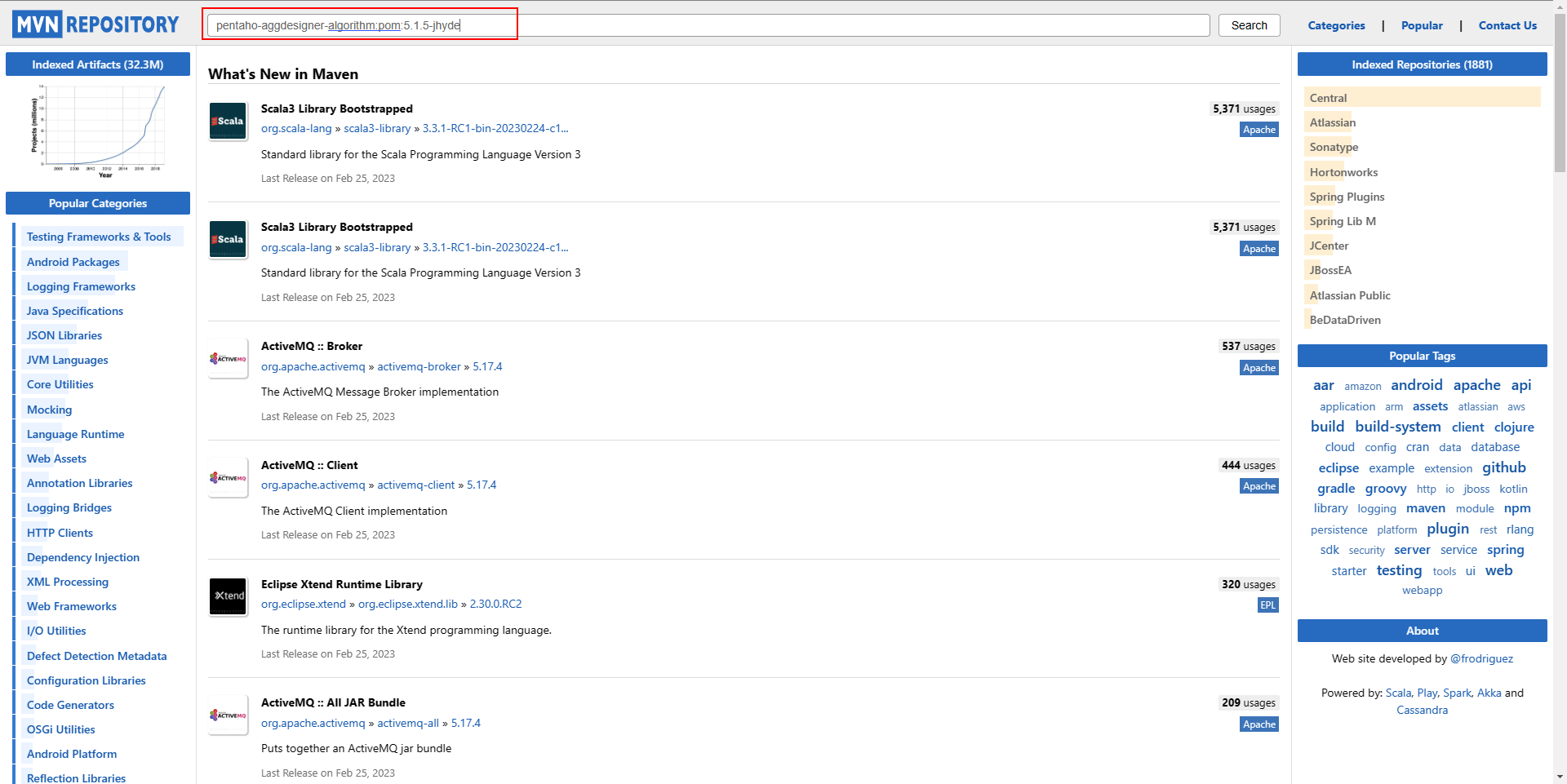The width and height of the screenshot is (1567, 784).
Task: Click the ActiveMQ All JAR Bundle logo
Action: point(228,715)
